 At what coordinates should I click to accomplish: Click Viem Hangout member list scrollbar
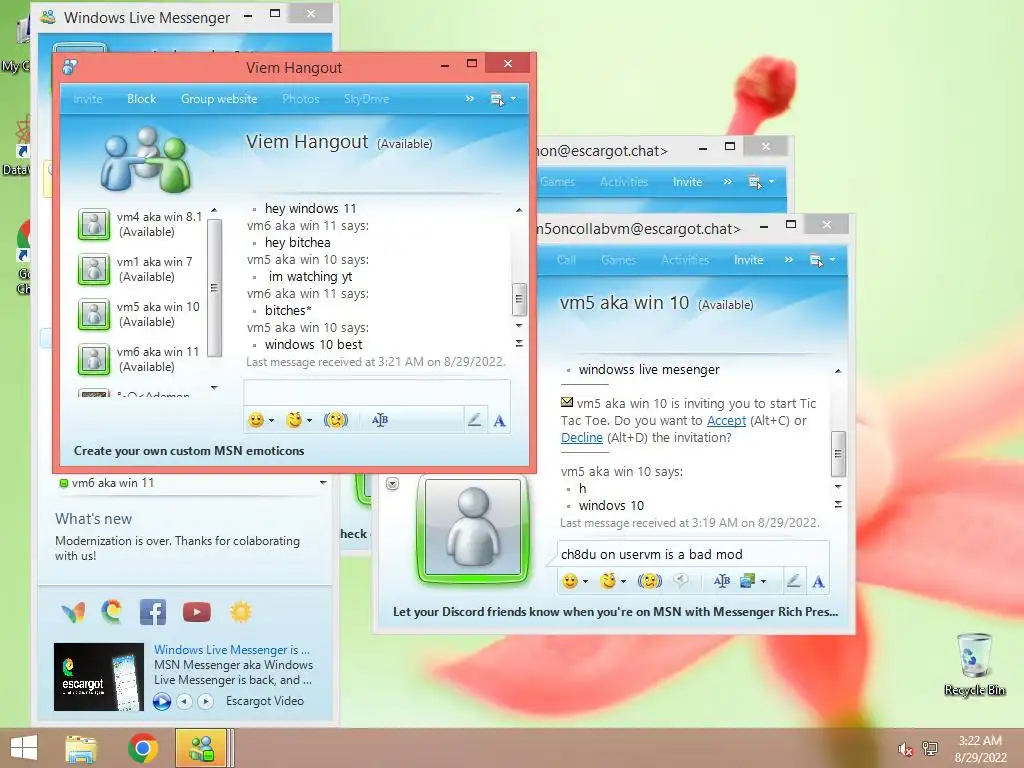[214, 287]
